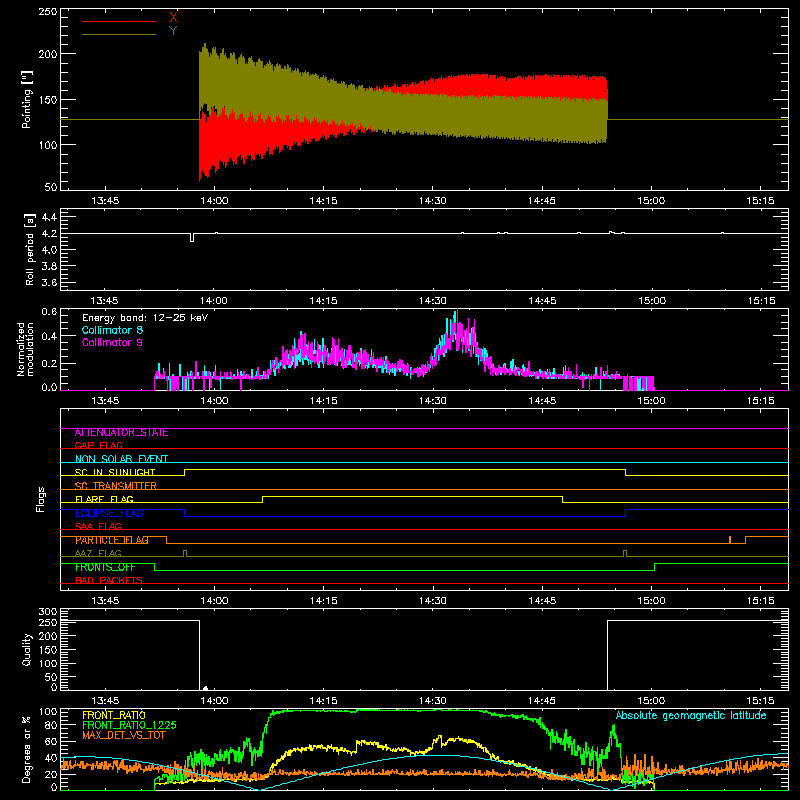Select the 'Degrees or %' axis title
800x800 pixels.
click(27, 749)
